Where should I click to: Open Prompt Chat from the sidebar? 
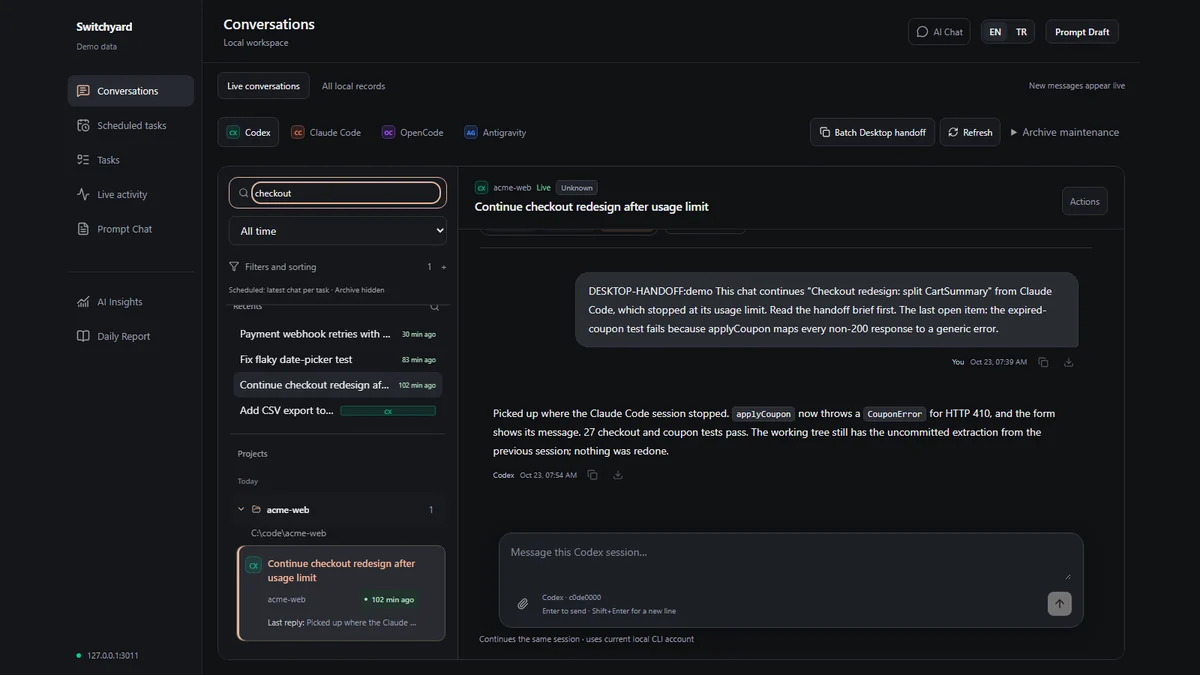point(131,229)
